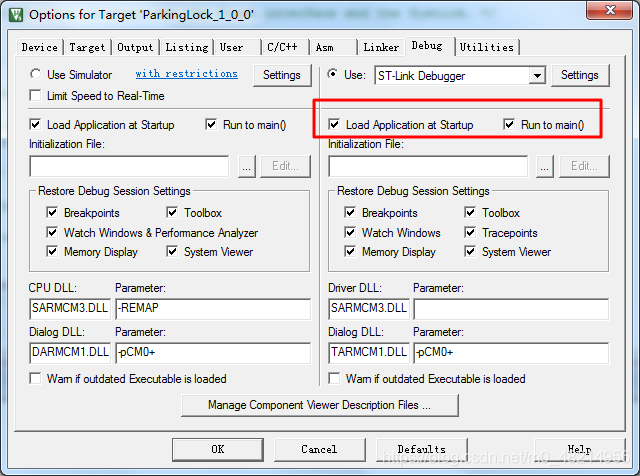Open ST-Link Debugger Settings button
The height and width of the screenshot is (476, 640).
pos(580,75)
